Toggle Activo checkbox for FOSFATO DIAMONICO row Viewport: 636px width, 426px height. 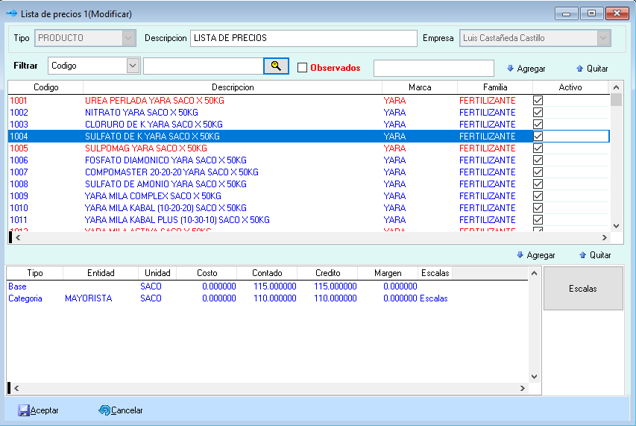(538, 160)
